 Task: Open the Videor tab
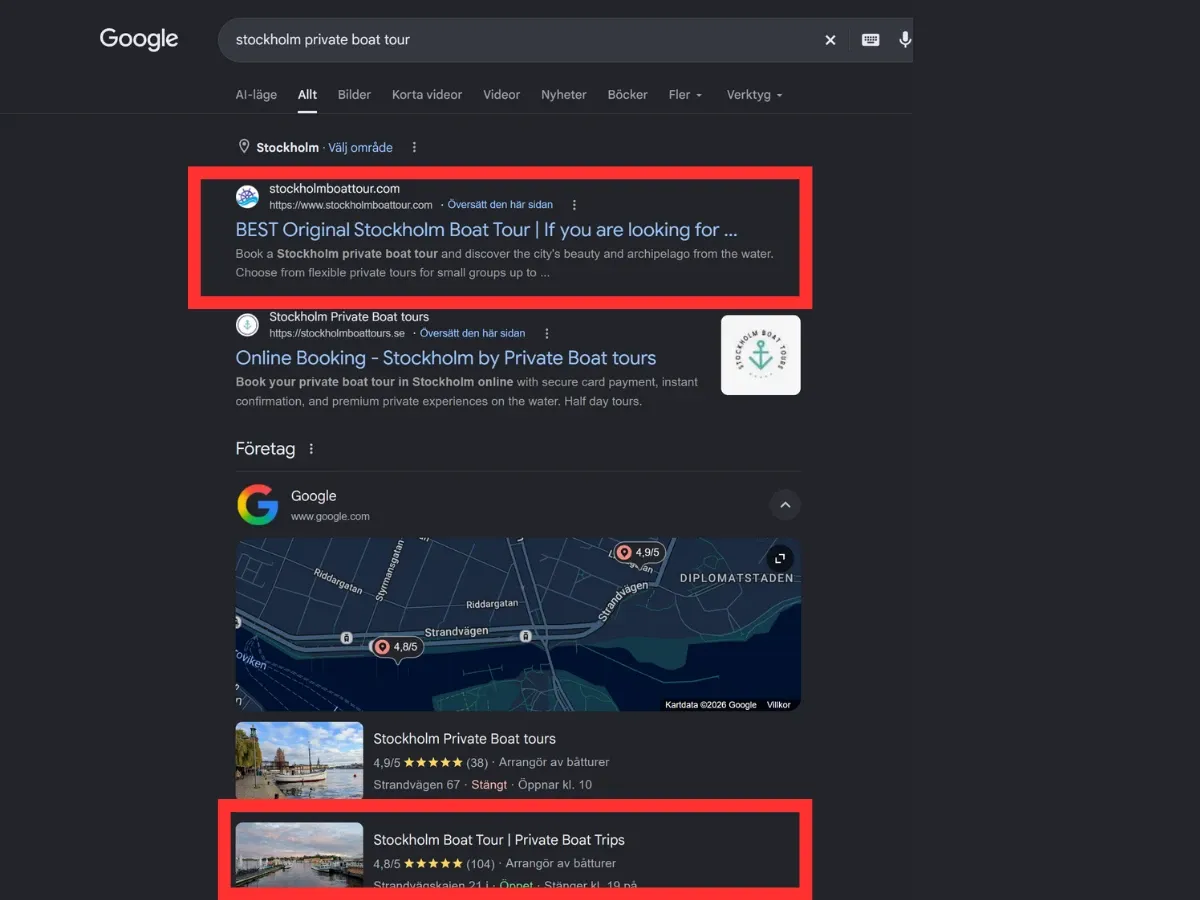501,95
